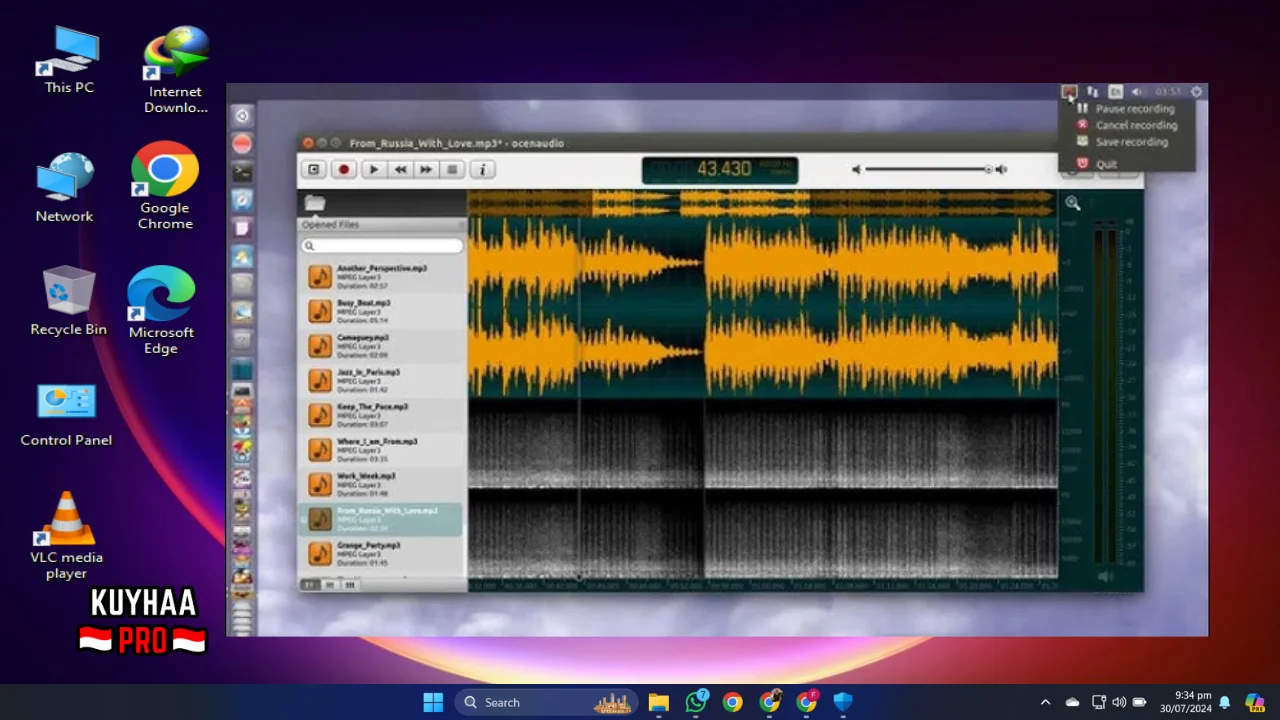Click the music note icon for Keep_The_Pace.mp3

tap(320, 415)
